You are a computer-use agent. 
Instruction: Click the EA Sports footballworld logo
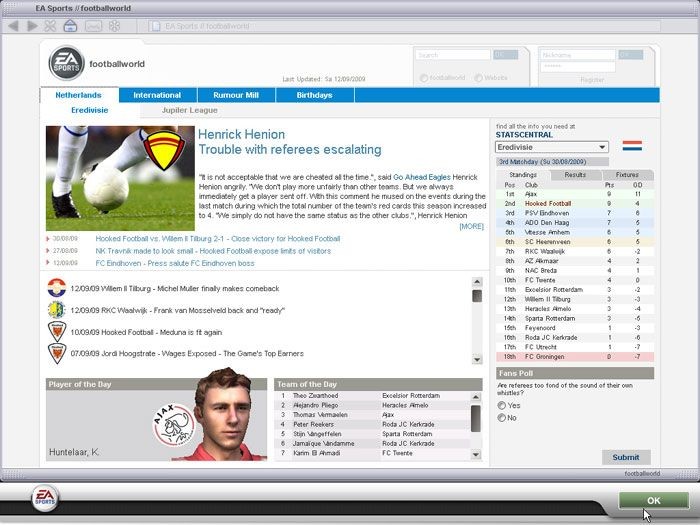click(x=67, y=63)
